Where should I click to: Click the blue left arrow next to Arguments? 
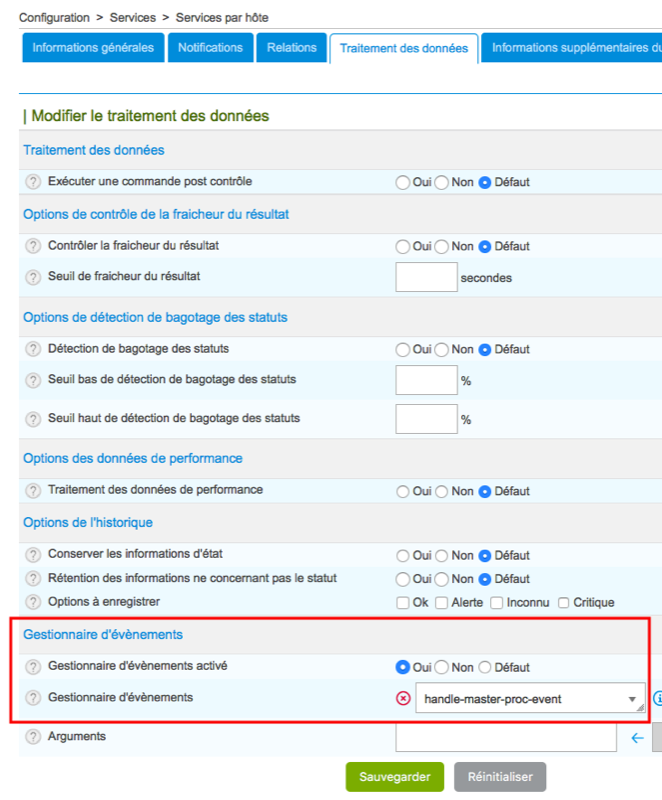point(637,738)
